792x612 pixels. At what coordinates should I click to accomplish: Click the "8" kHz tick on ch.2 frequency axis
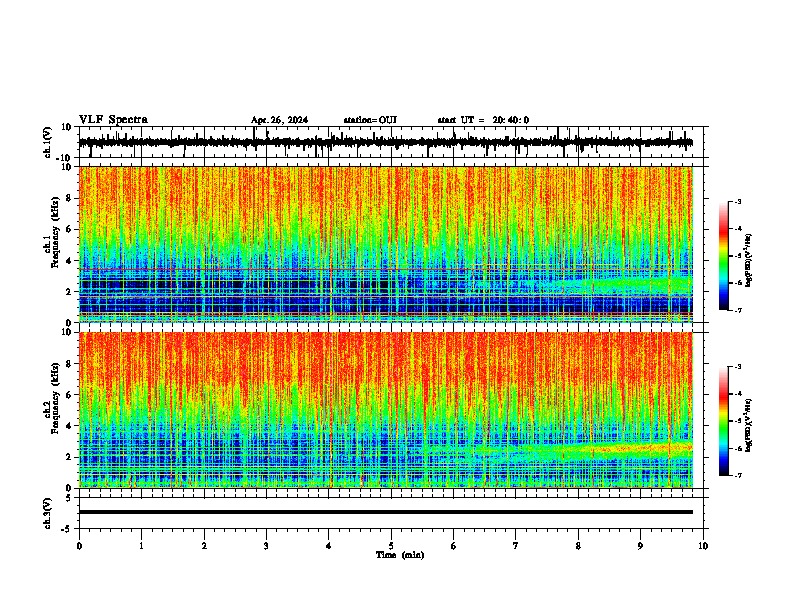coord(70,364)
